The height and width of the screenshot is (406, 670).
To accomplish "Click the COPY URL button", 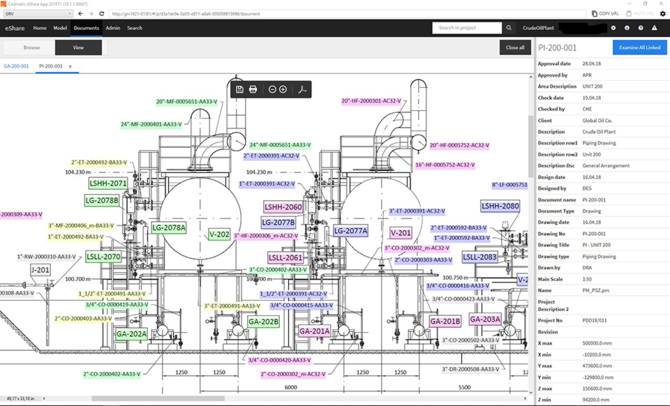I will [605, 14].
